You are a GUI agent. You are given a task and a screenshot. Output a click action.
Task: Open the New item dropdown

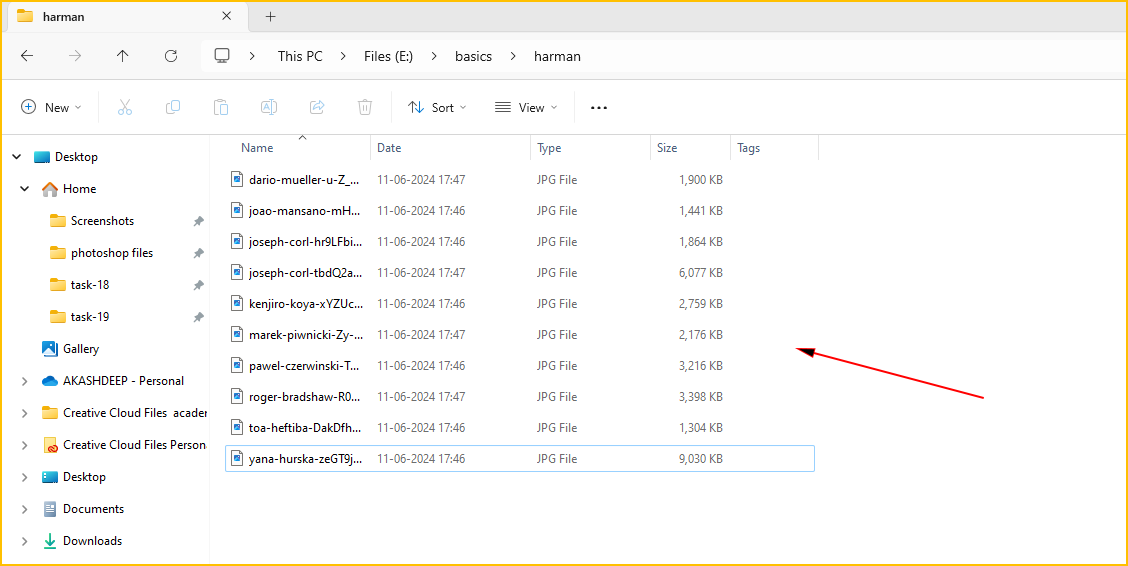[51, 107]
